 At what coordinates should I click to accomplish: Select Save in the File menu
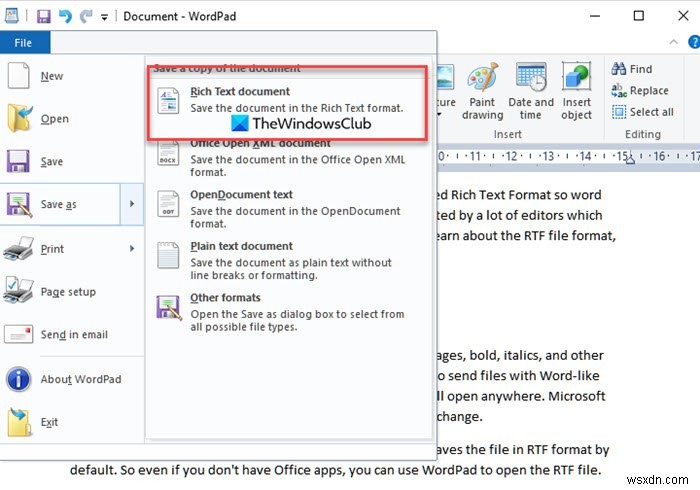pos(71,161)
